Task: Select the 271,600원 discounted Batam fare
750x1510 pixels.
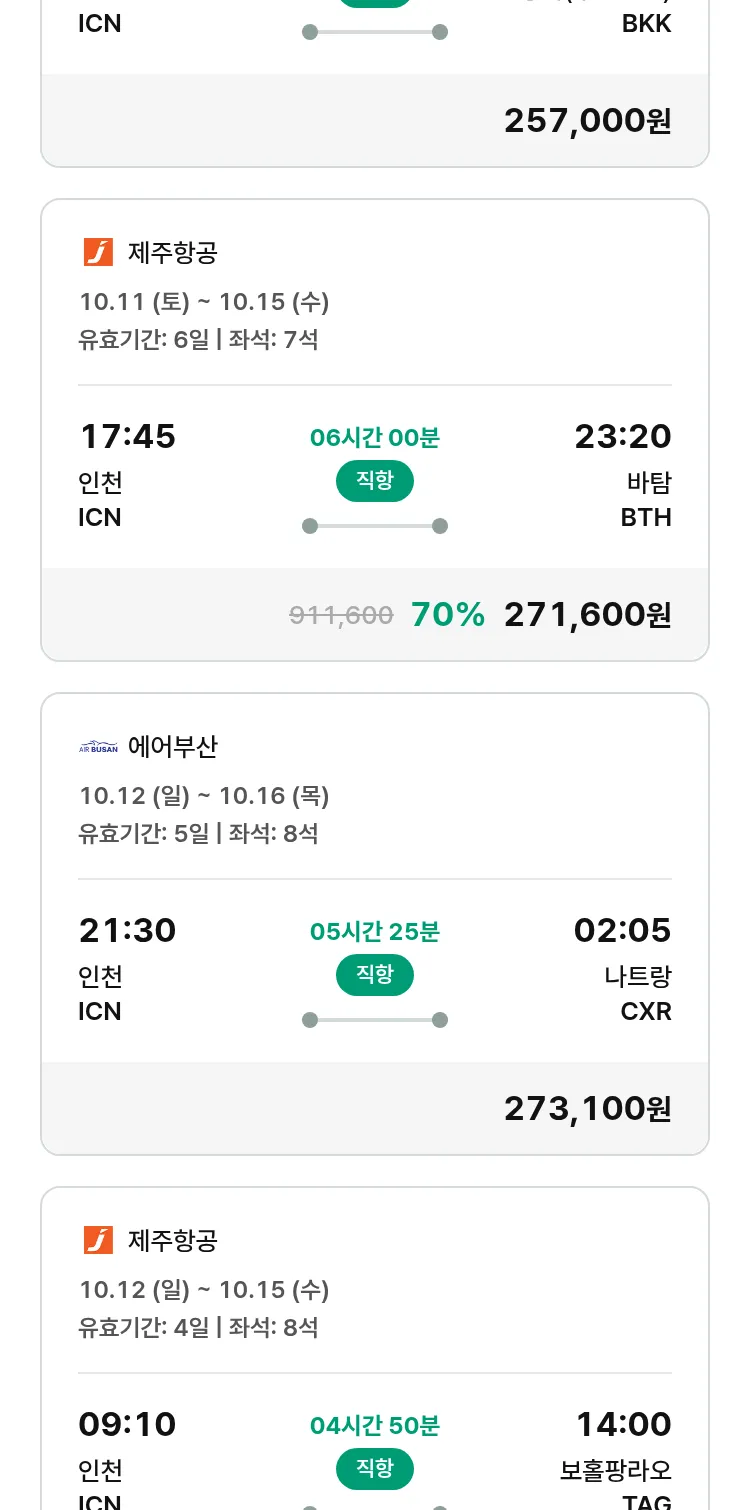Action: pyautogui.click(x=587, y=615)
